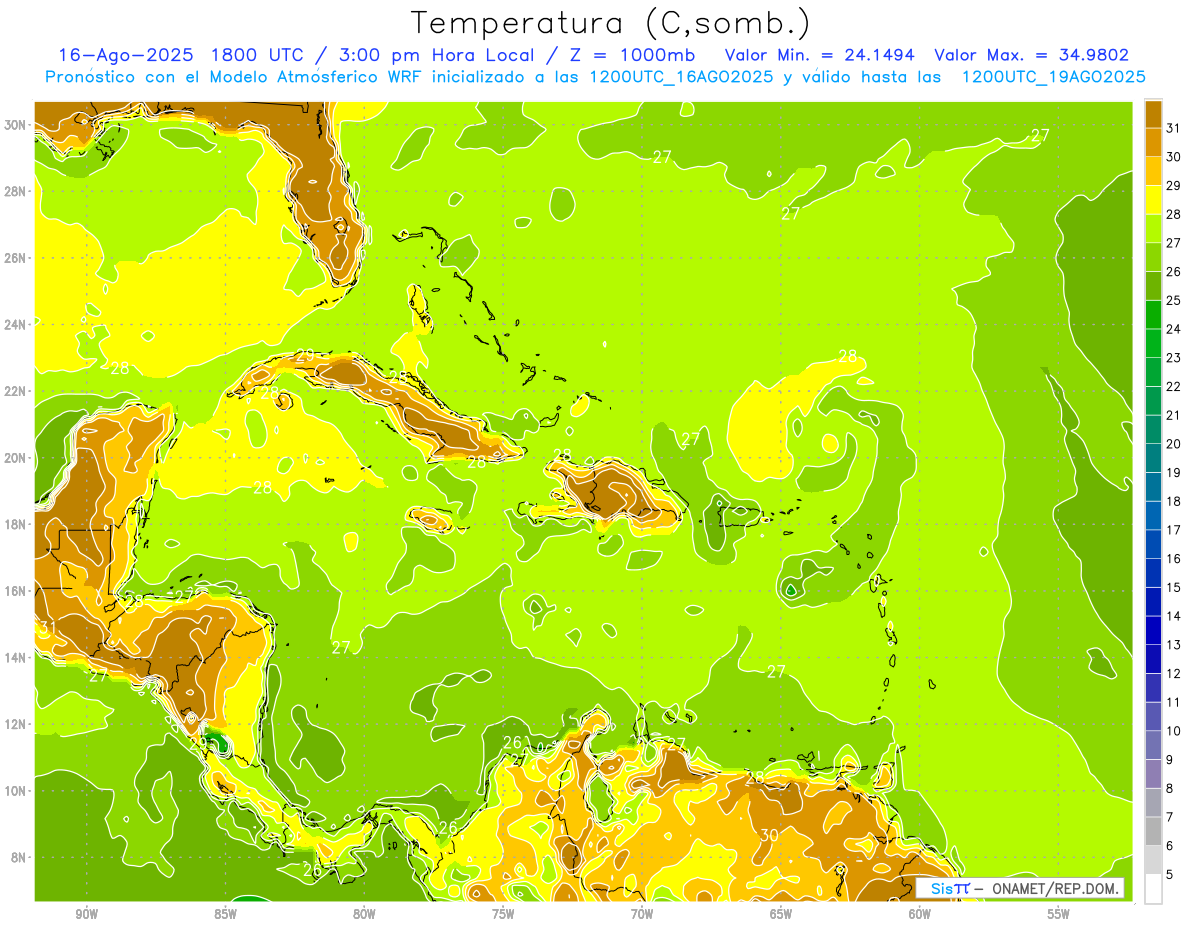Viewport: 1200px width, 927px height.
Task: Click the '12N' latitude axis label
Action: click(x=15, y=724)
